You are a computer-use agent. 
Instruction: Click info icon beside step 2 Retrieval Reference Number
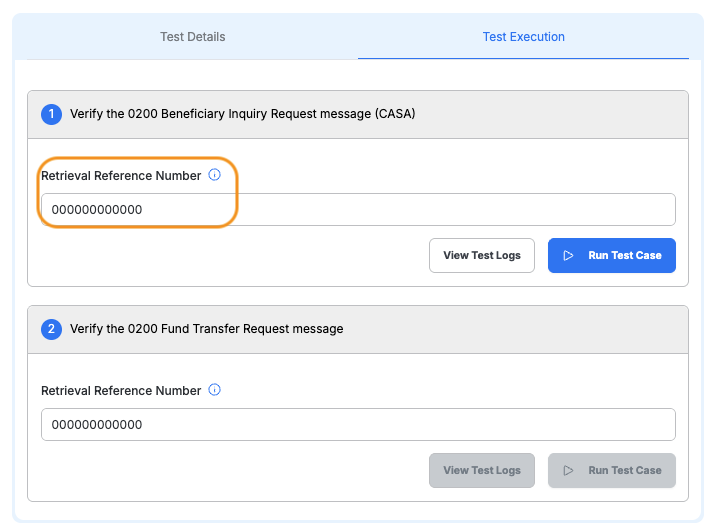[214, 390]
